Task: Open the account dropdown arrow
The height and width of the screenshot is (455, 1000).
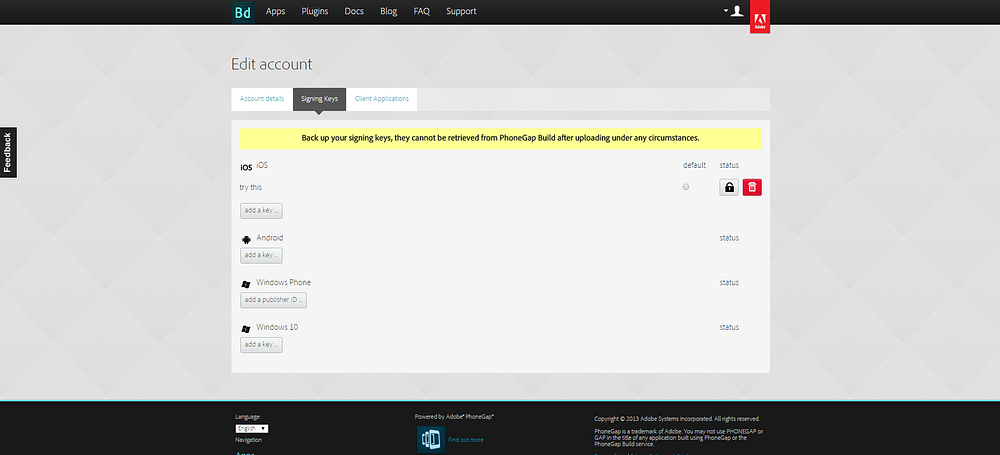Action: (x=726, y=11)
